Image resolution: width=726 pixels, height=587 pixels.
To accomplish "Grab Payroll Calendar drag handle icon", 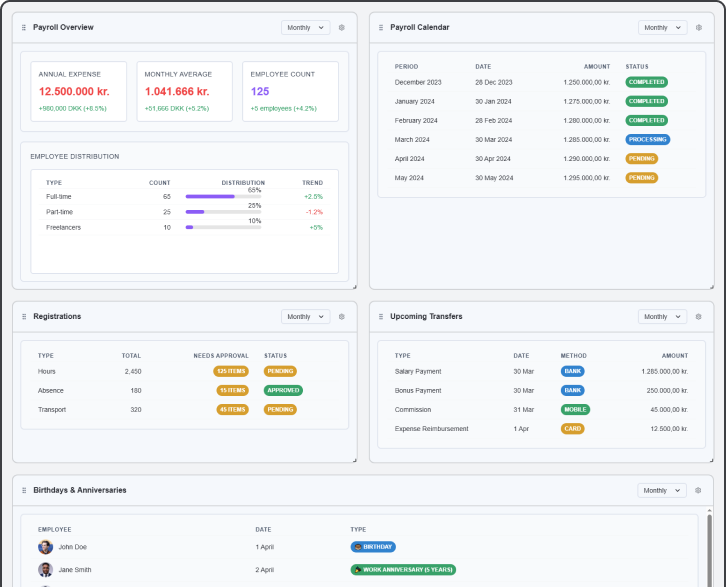I will click(381, 28).
